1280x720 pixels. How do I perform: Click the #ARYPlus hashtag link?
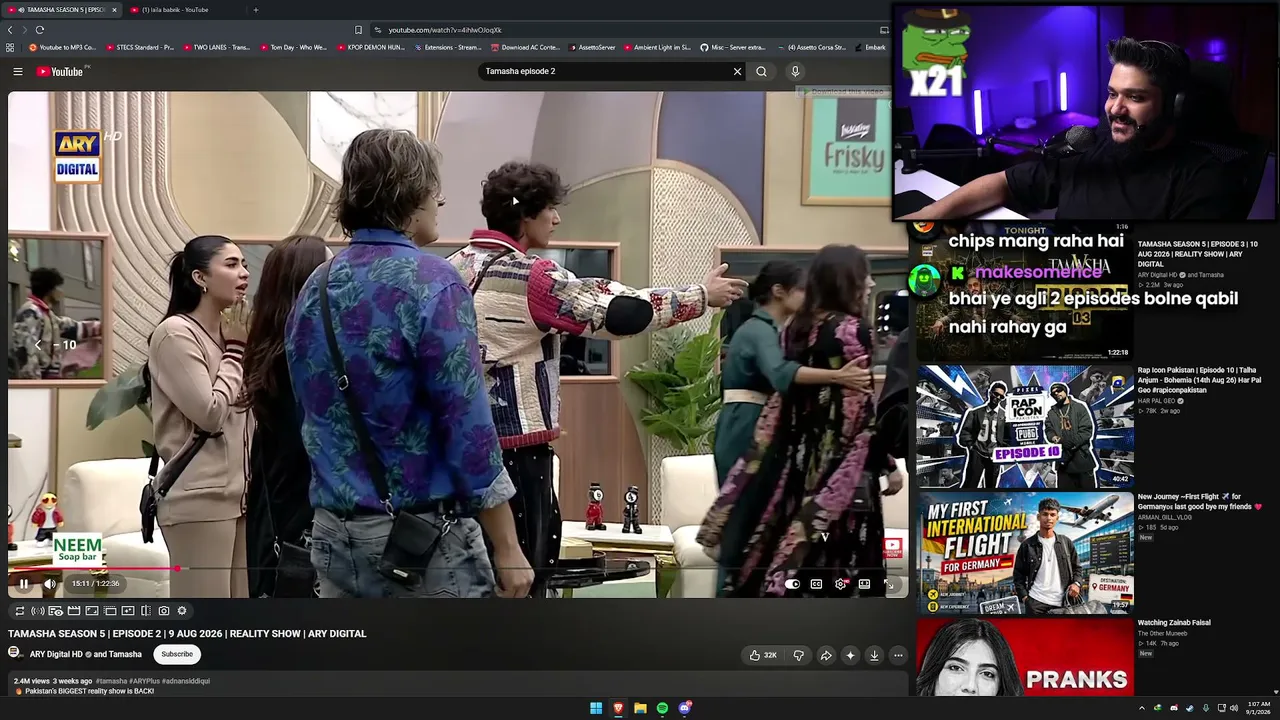[x=144, y=681]
